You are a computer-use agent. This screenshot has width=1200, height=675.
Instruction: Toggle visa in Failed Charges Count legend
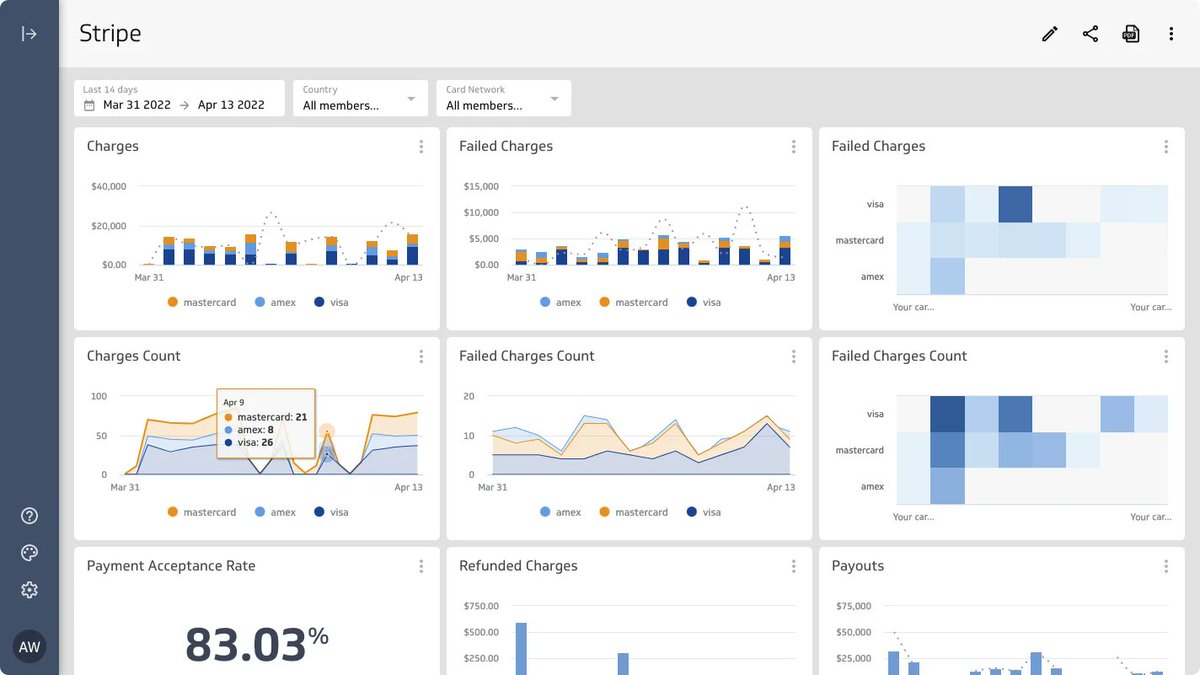coord(704,512)
